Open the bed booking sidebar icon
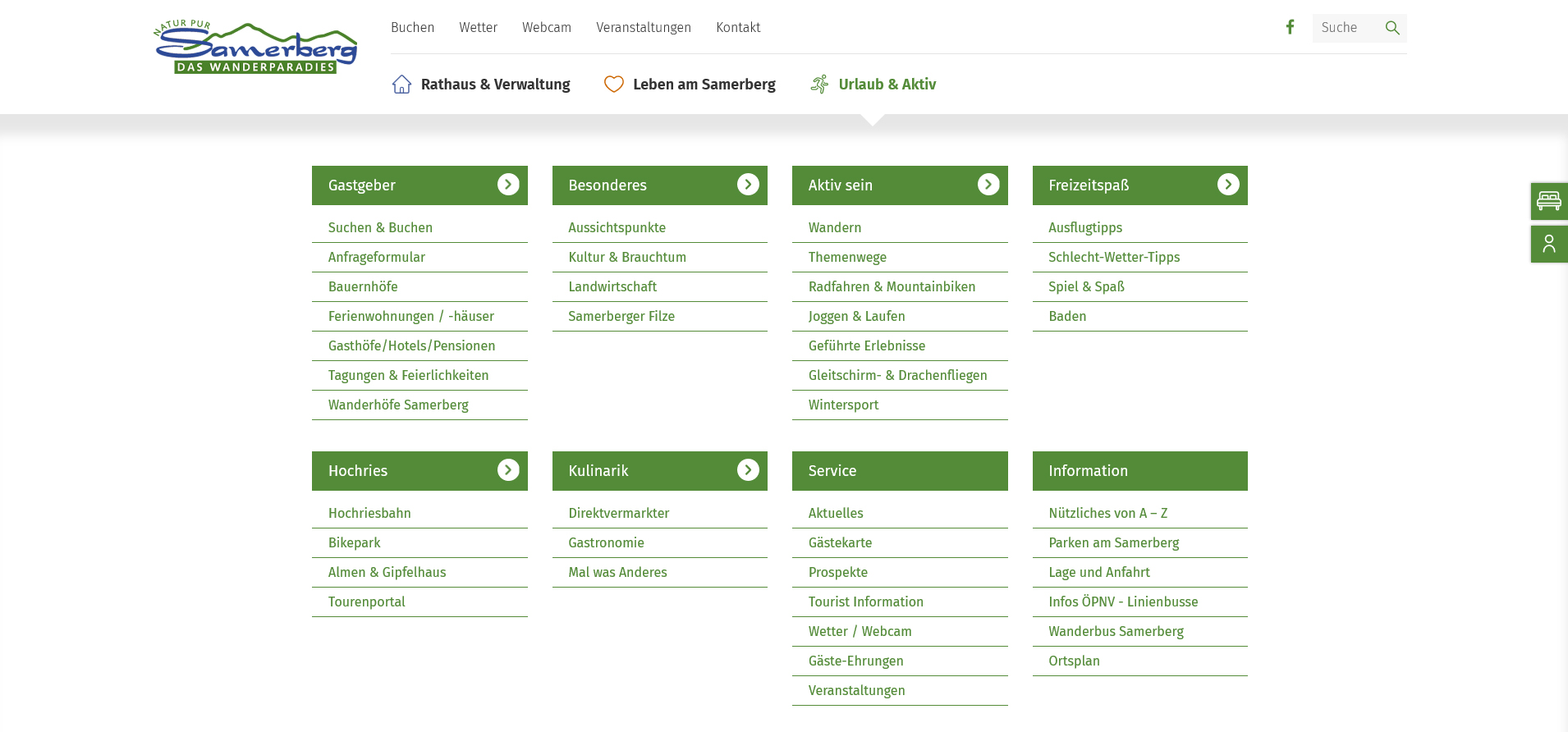 coord(1548,201)
